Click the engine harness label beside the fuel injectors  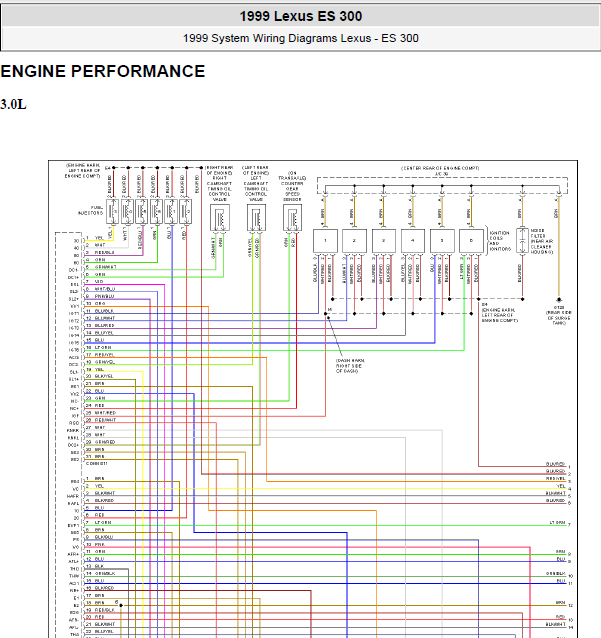tap(83, 170)
